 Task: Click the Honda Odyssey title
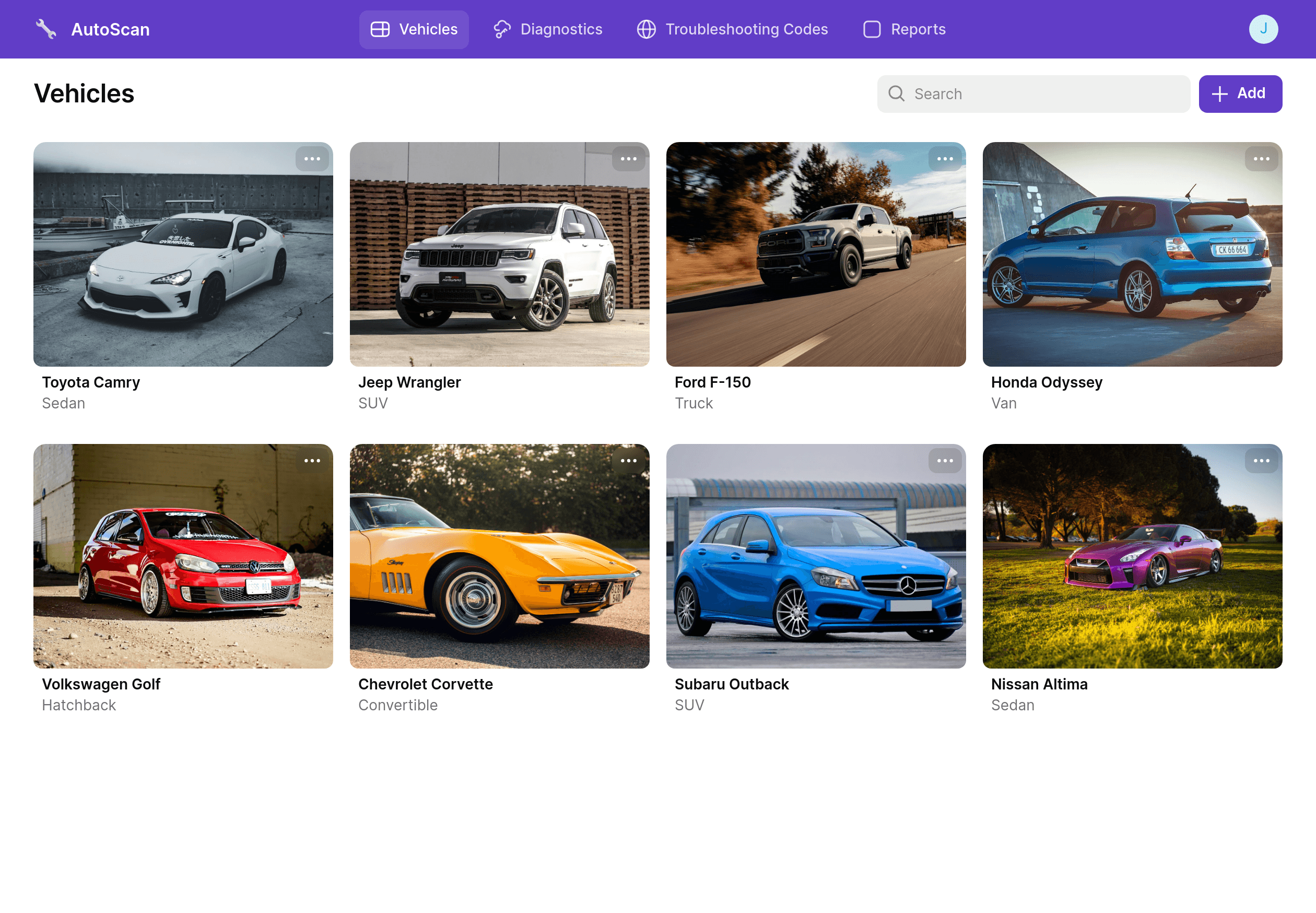point(1046,382)
